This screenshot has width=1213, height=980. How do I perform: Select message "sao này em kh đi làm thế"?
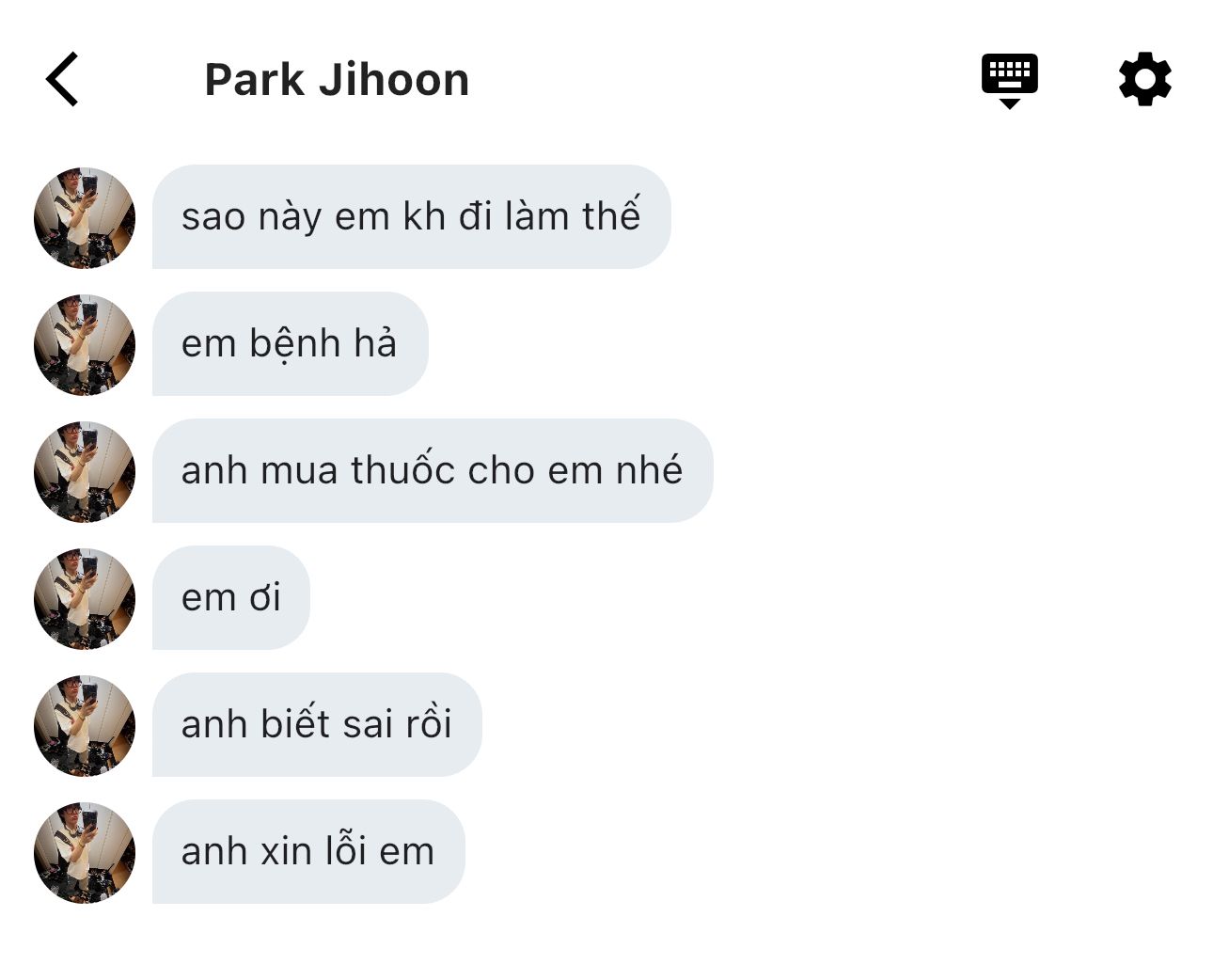[411, 217]
